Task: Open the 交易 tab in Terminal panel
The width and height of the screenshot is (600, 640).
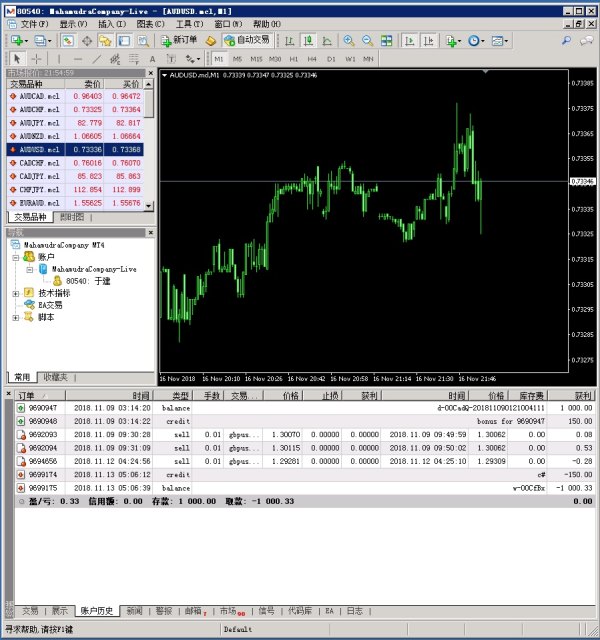Action: tap(30, 610)
